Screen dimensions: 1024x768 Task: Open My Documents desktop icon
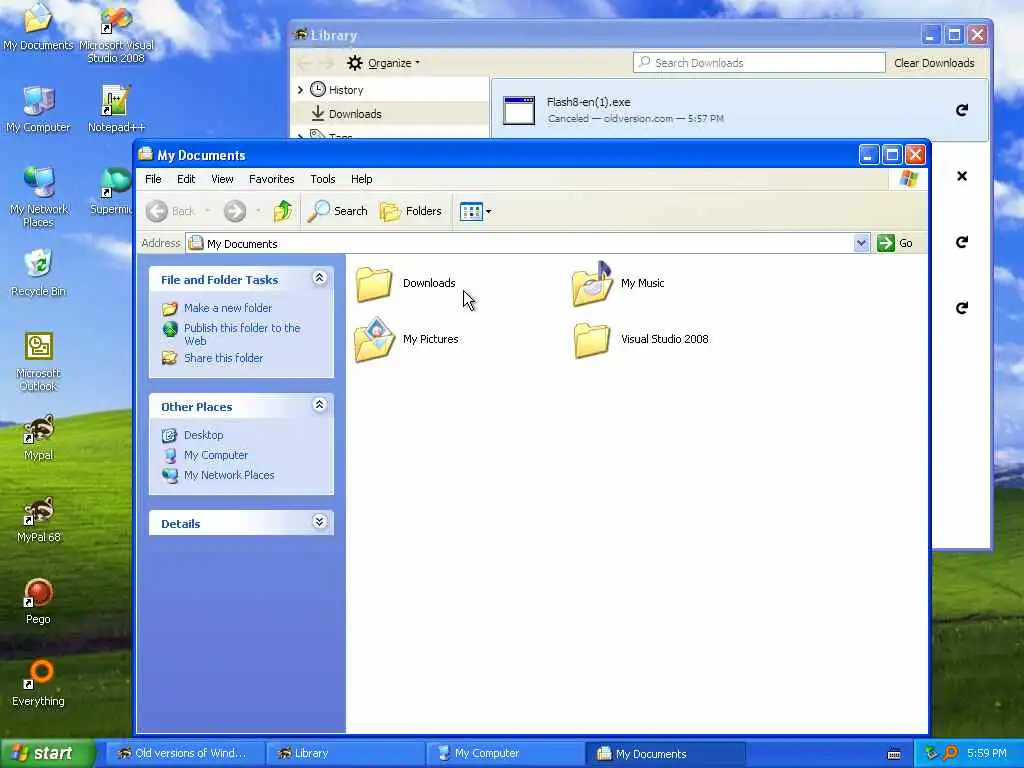pos(38,26)
